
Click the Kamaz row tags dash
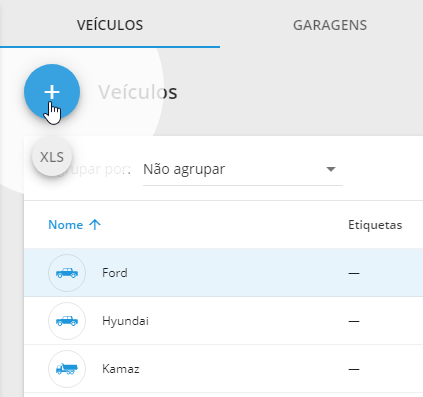click(354, 369)
